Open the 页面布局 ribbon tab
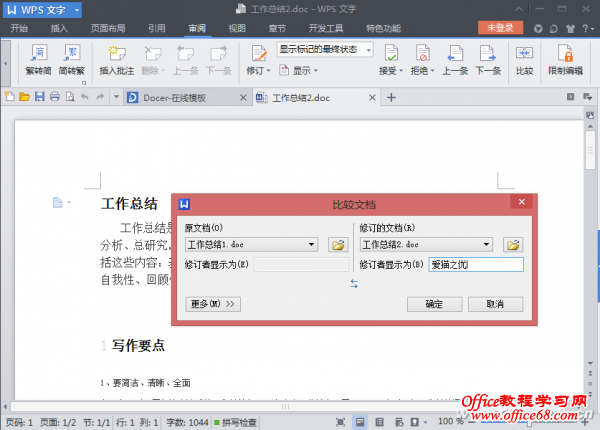 (108, 28)
